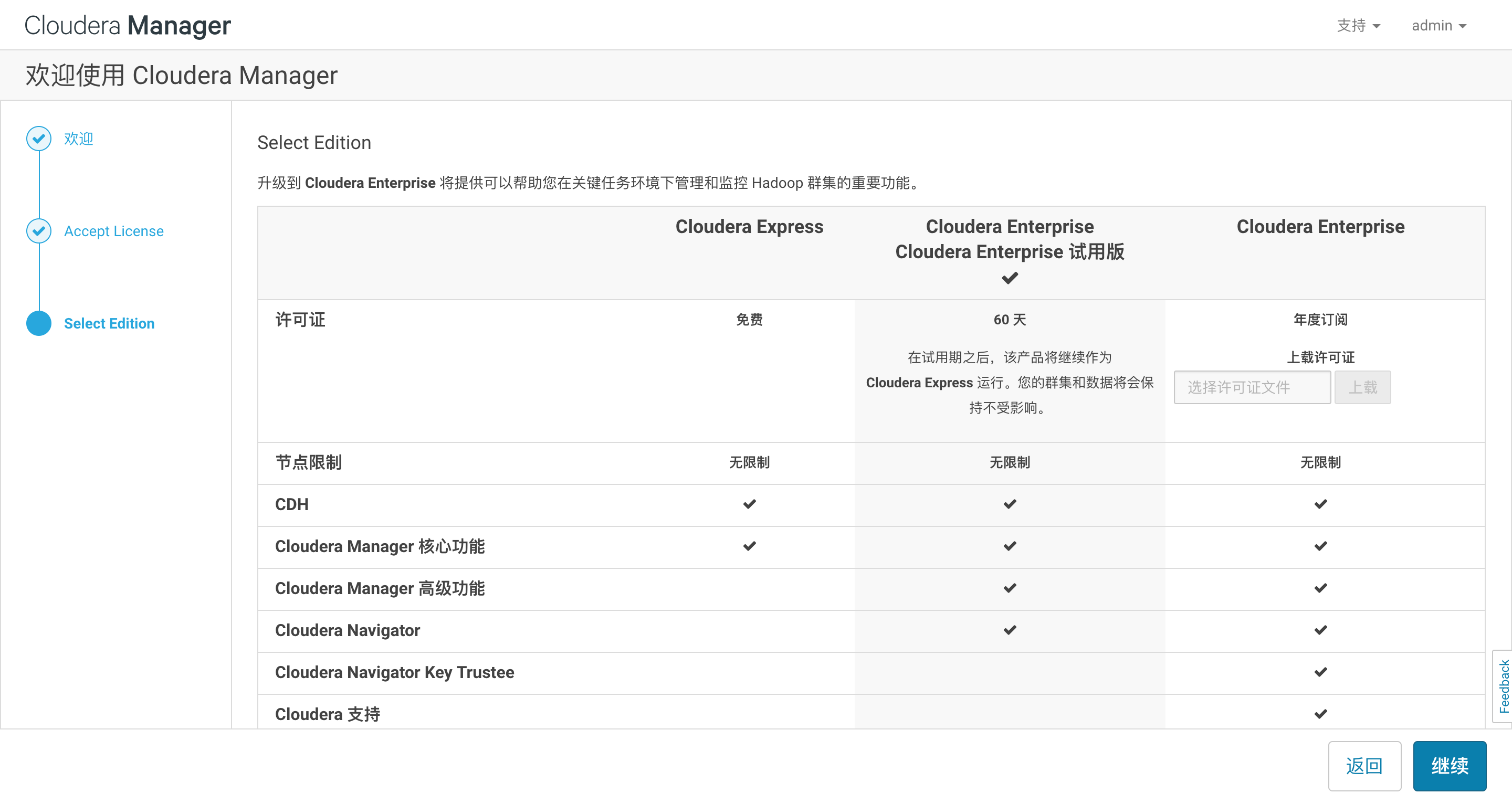Click the 返回 button
This screenshot has width=1512, height=804.
click(x=1364, y=765)
